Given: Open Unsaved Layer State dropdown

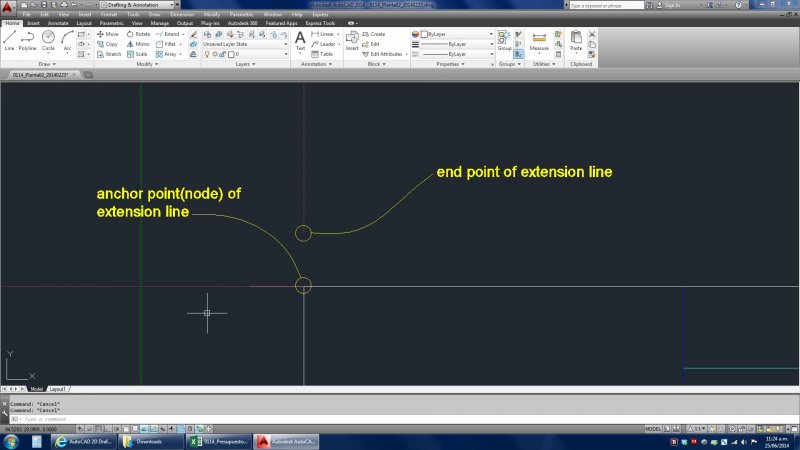Looking at the screenshot, I should click(245, 44).
